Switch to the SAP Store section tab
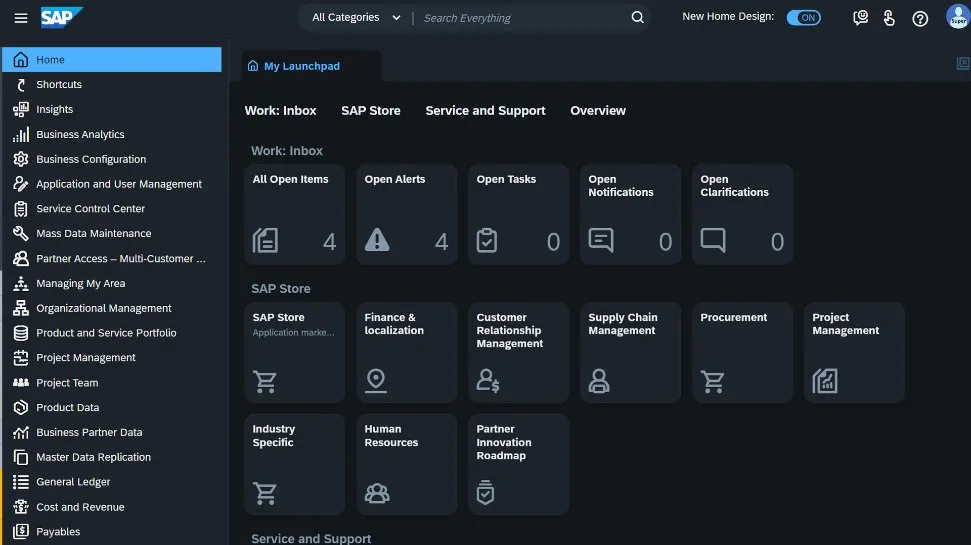971x545 pixels. coord(370,111)
